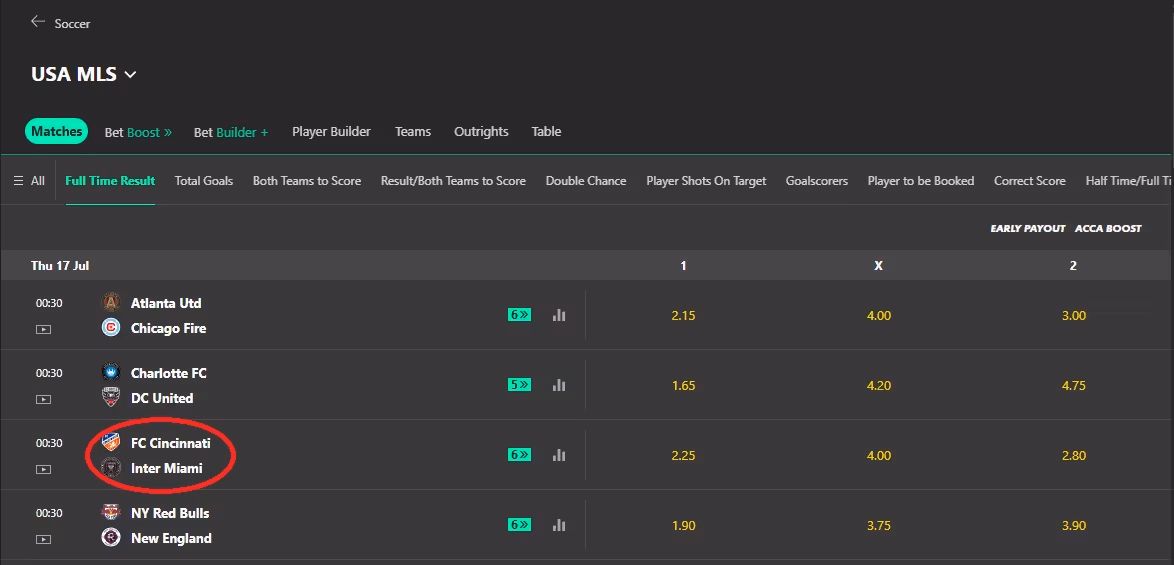Click live stream icon for Atlanta Utd match
This screenshot has height=565, width=1174.
point(43,329)
